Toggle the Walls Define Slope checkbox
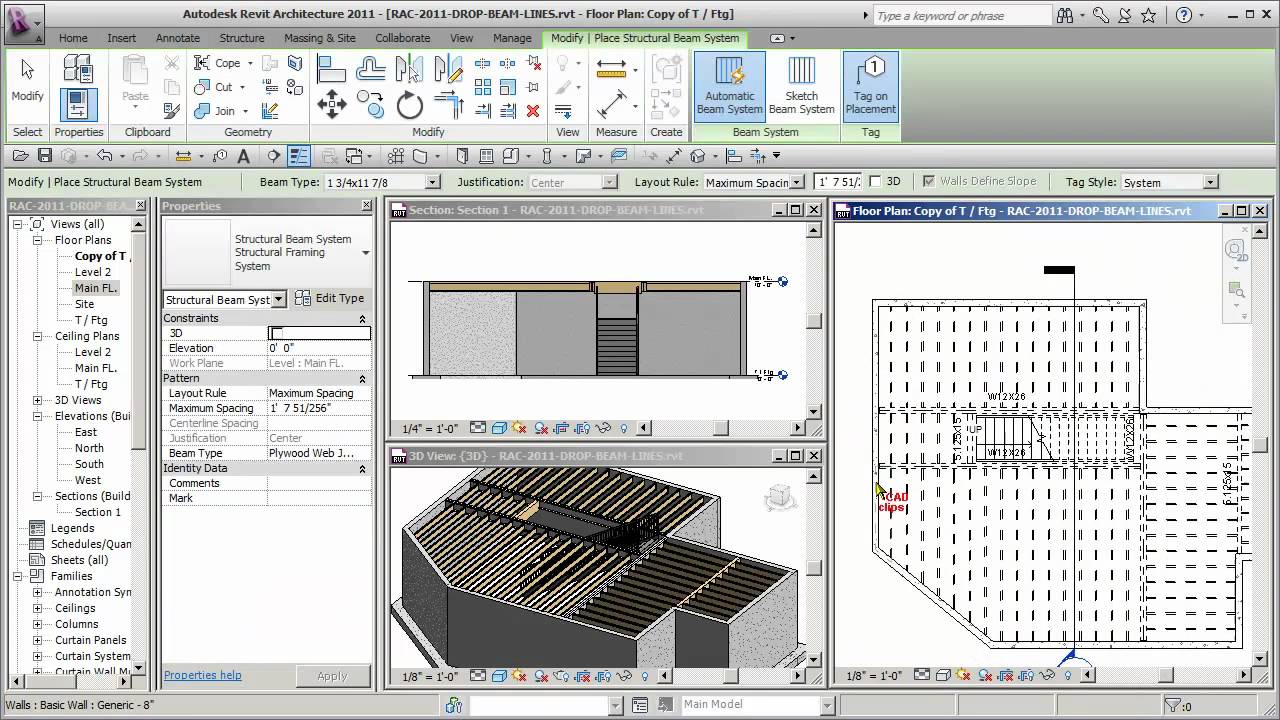Screen dimensions: 1280x720 929,182
